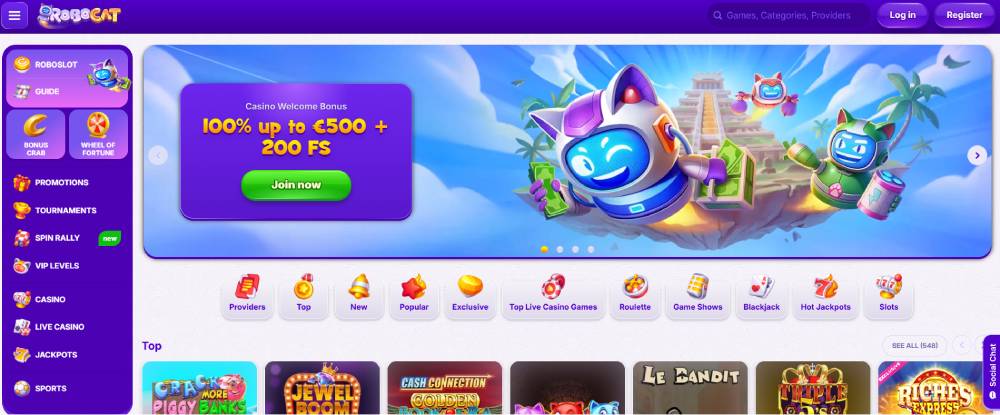The image size is (1000, 415).
Task: Go to the second banner slide dot
Action: click(x=560, y=249)
